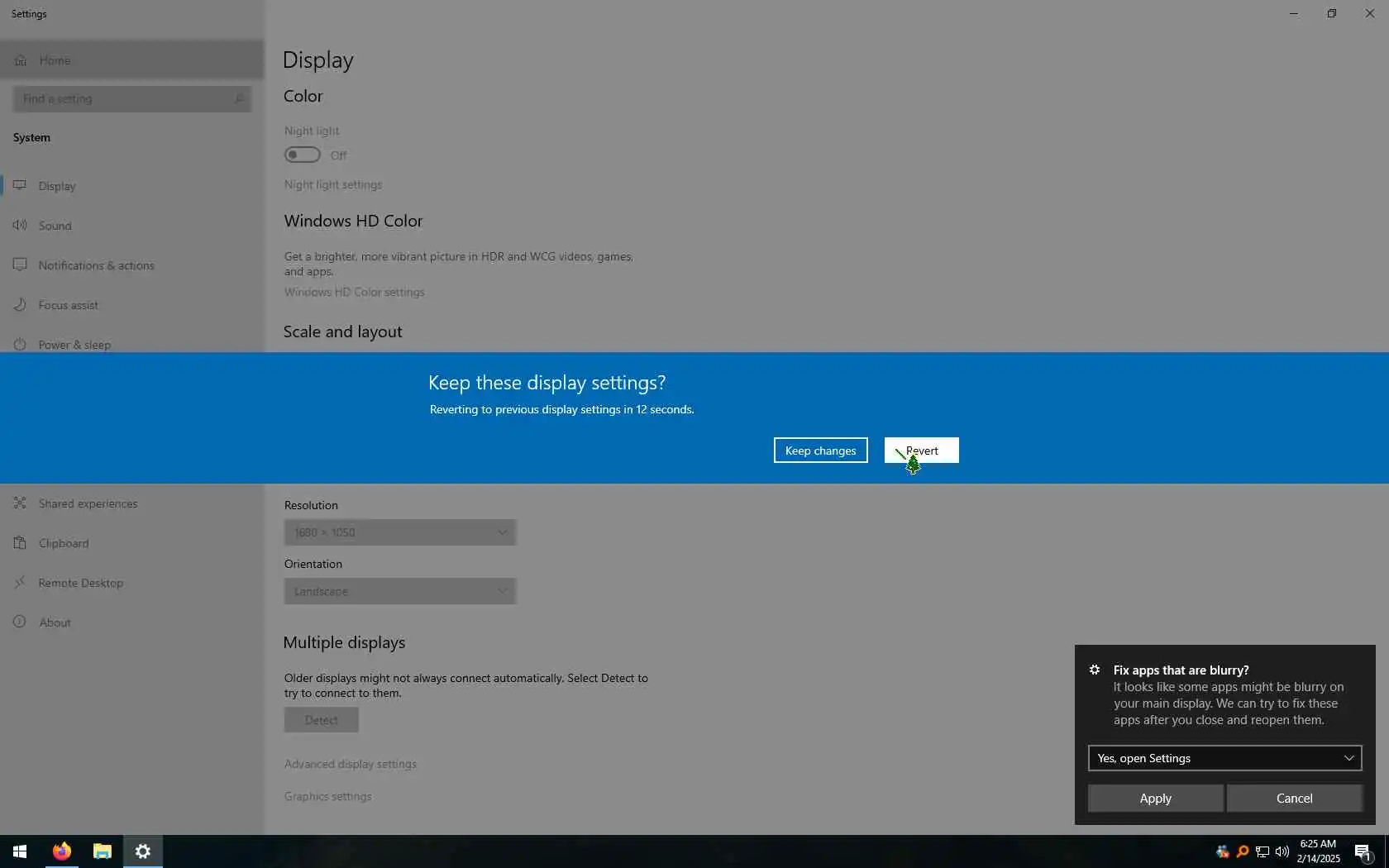Screen dimensions: 1389x868
Task: Close the Settings window
Action: [1370, 13]
